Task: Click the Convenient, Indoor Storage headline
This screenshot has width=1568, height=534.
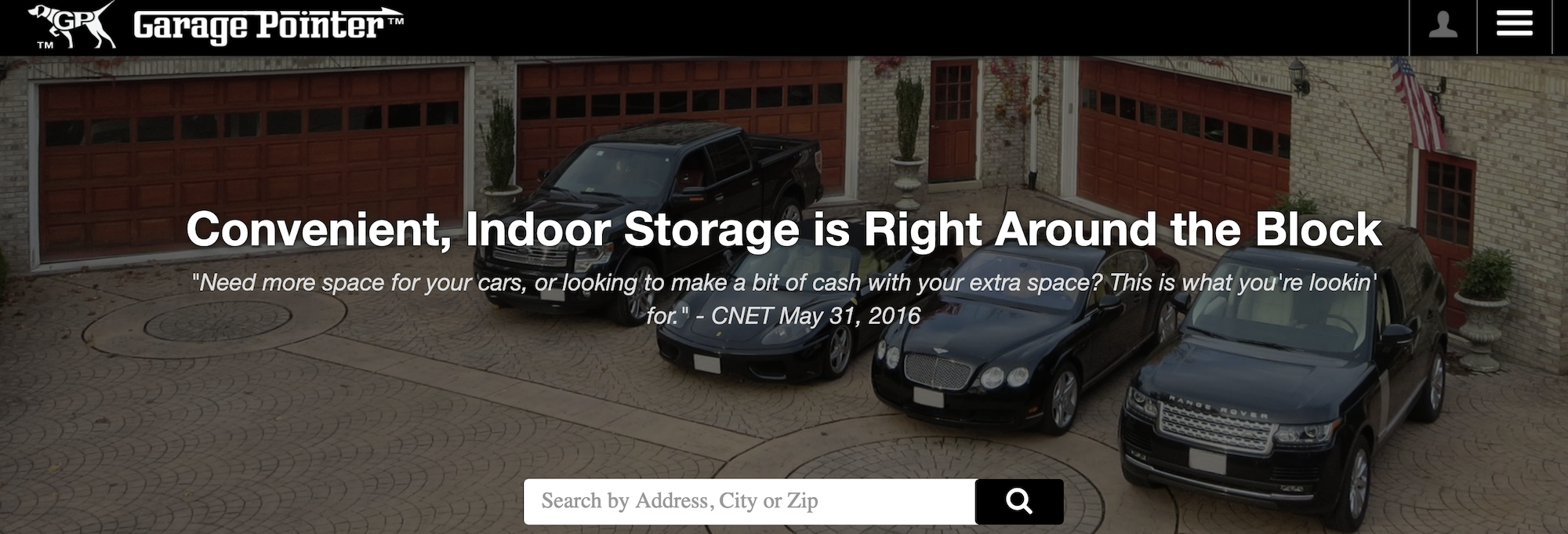Action: pyautogui.click(x=784, y=230)
